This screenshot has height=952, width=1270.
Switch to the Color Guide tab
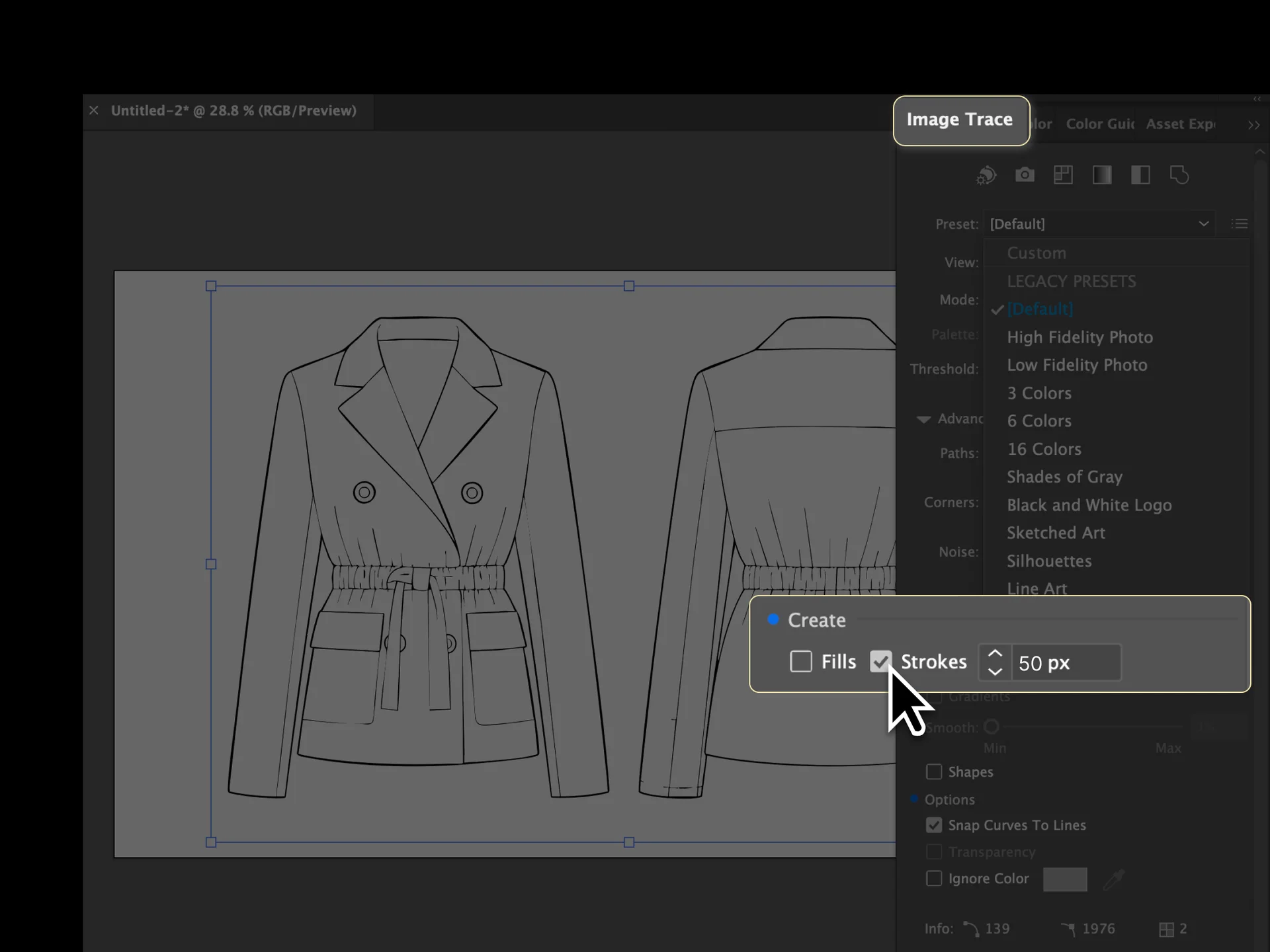click(1099, 124)
